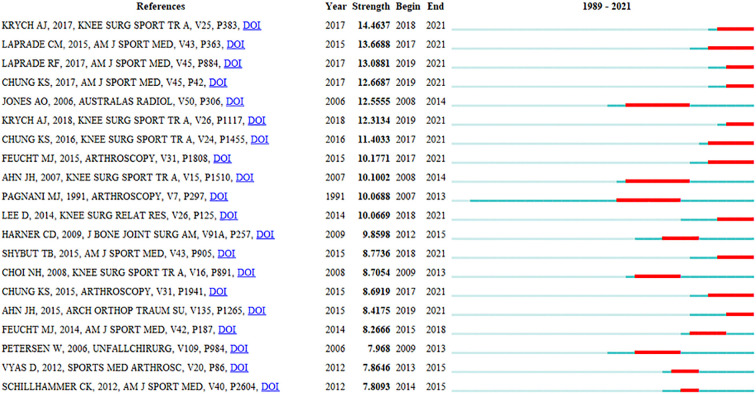Open DOI link for KRYCH AJ 2017 reference
The image size is (756, 394).
(x=252, y=26)
